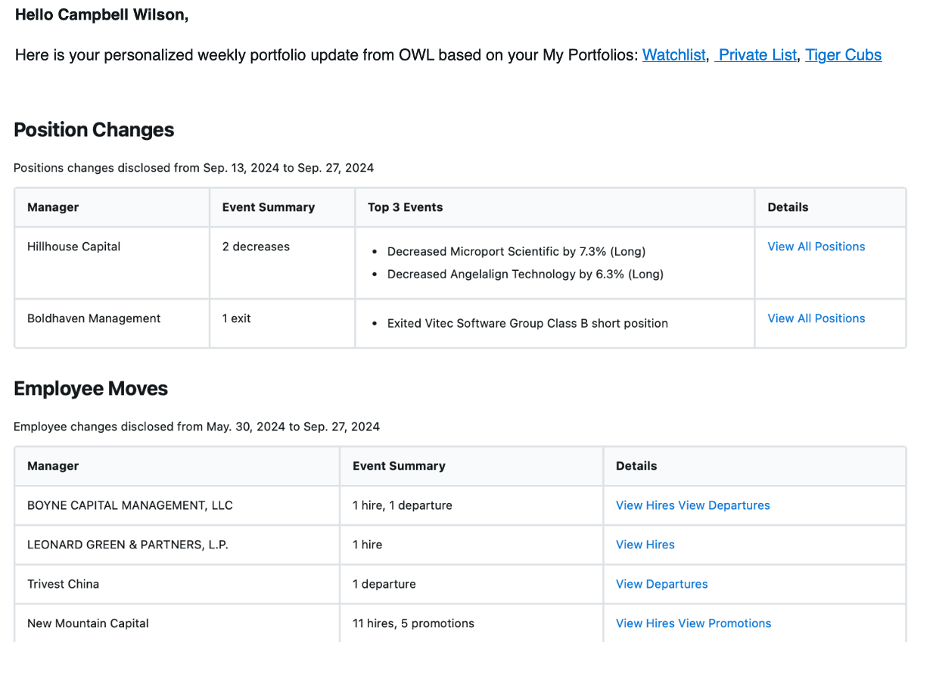Select 'Decreased Angelalign Technology by 6.3% (Long)'
The width and height of the screenshot is (936, 678).
pos(525,274)
